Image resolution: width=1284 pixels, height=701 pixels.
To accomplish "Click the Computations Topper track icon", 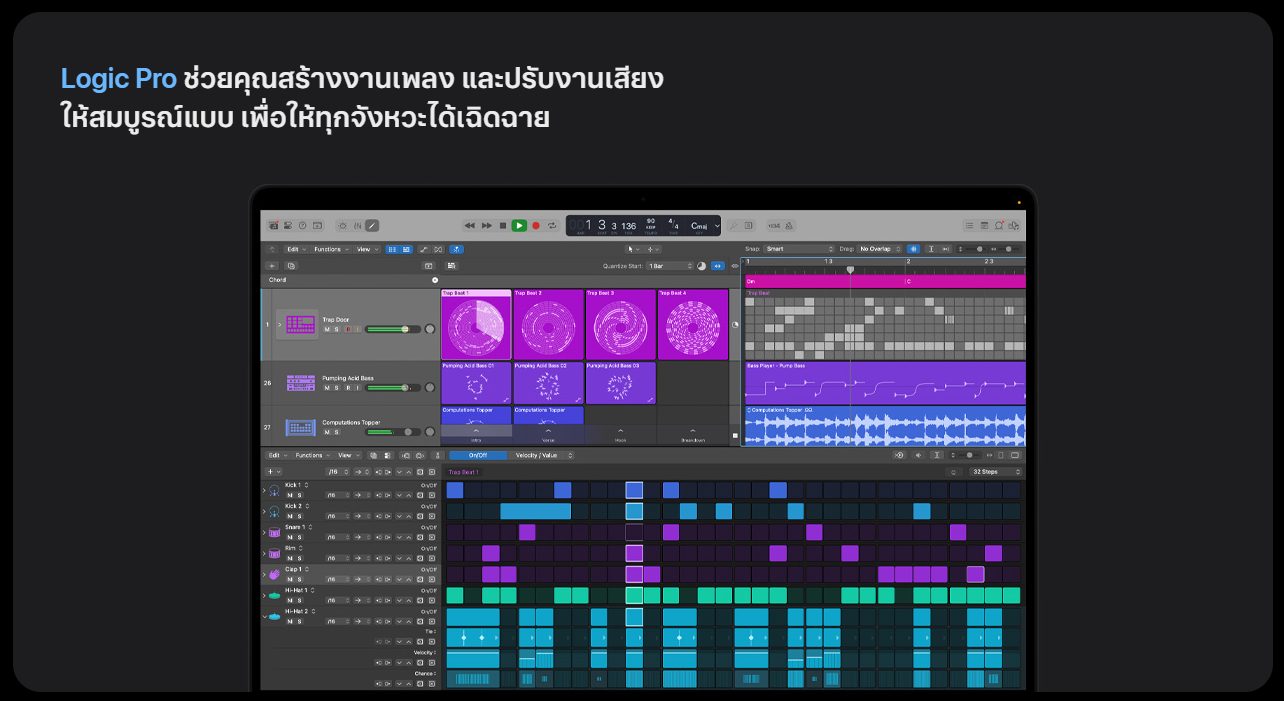I will pyautogui.click(x=300, y=427).
